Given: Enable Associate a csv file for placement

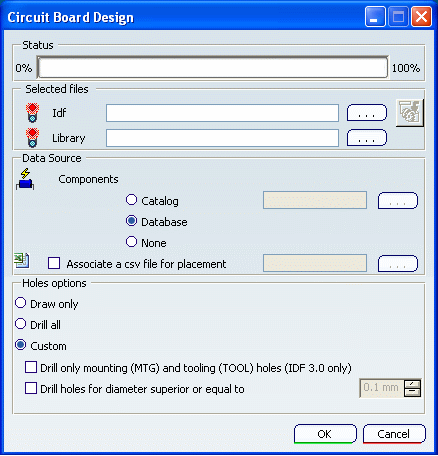Looking at the screenshot, I should 54,263.
